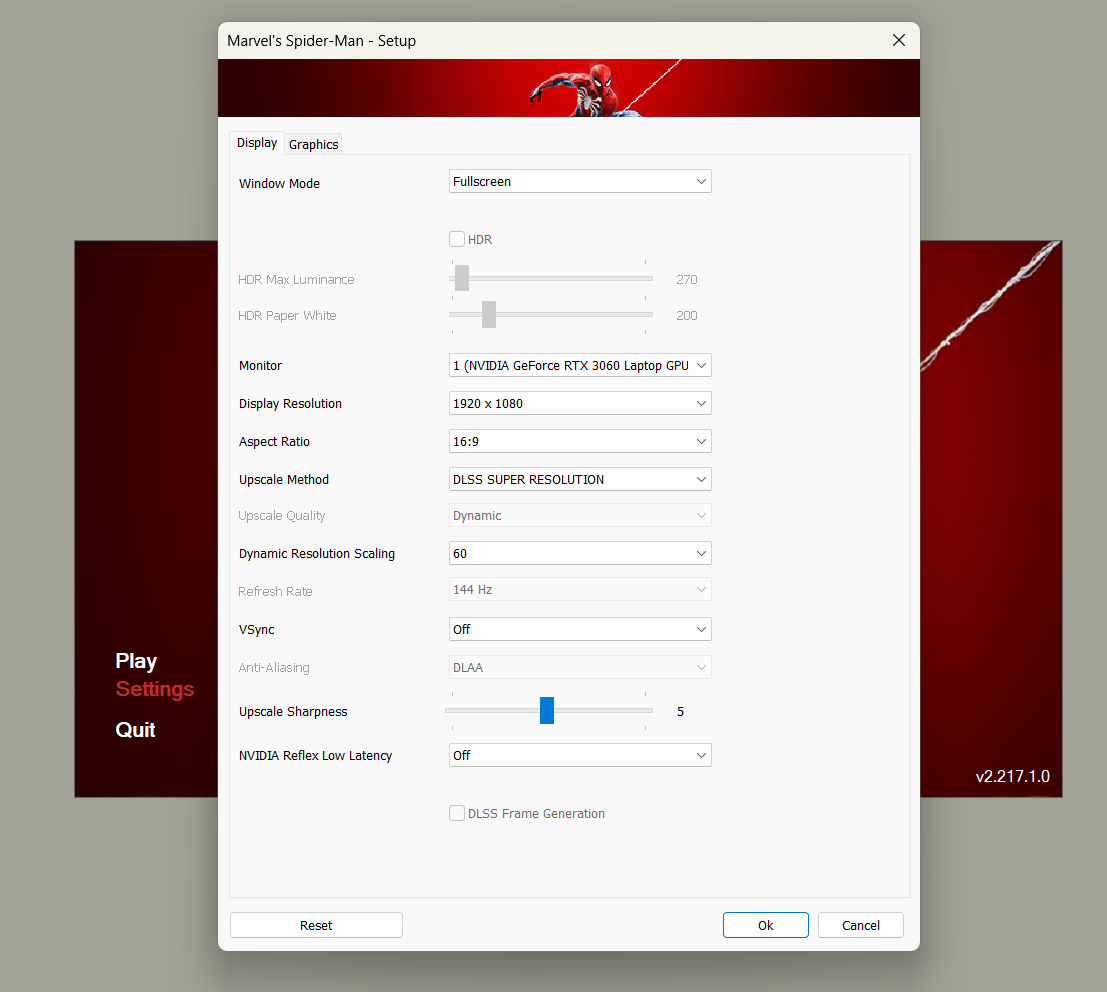Select the Display tab
Image resolution: width=1107 pixels, height=992 pixels.
point(257,143)
